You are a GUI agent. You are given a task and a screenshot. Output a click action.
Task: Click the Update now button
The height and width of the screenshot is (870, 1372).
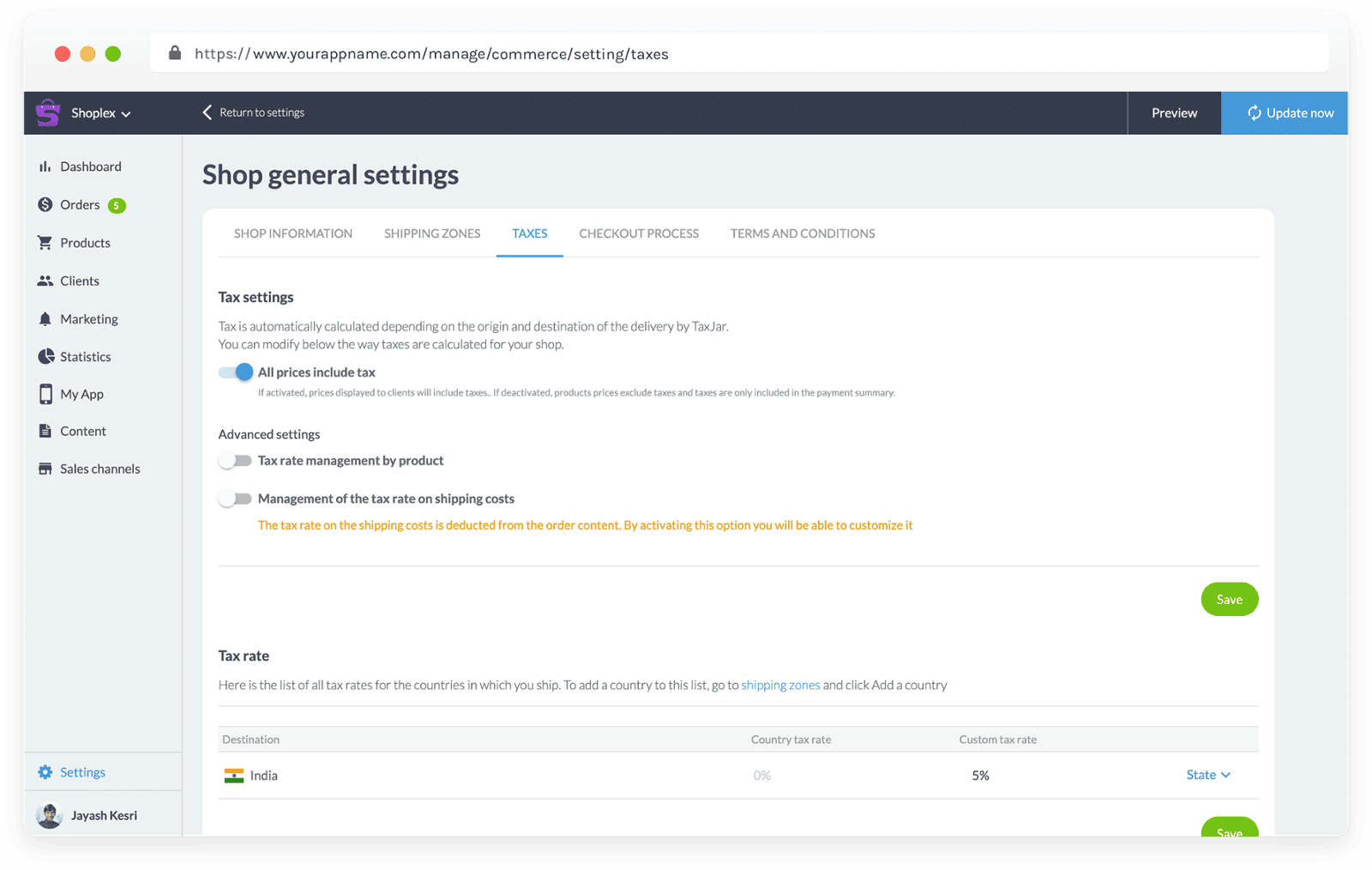[x=1285, y=113]
